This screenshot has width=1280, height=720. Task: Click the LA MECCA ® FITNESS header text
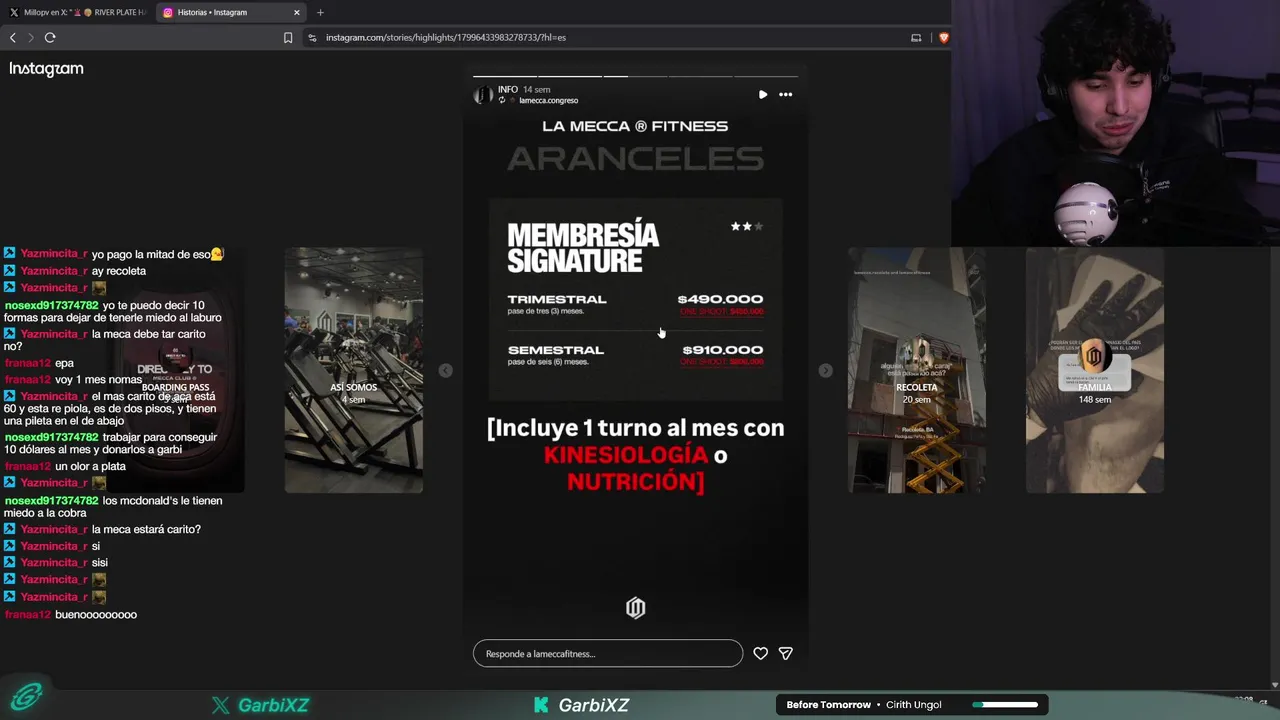tap(635, 126)
